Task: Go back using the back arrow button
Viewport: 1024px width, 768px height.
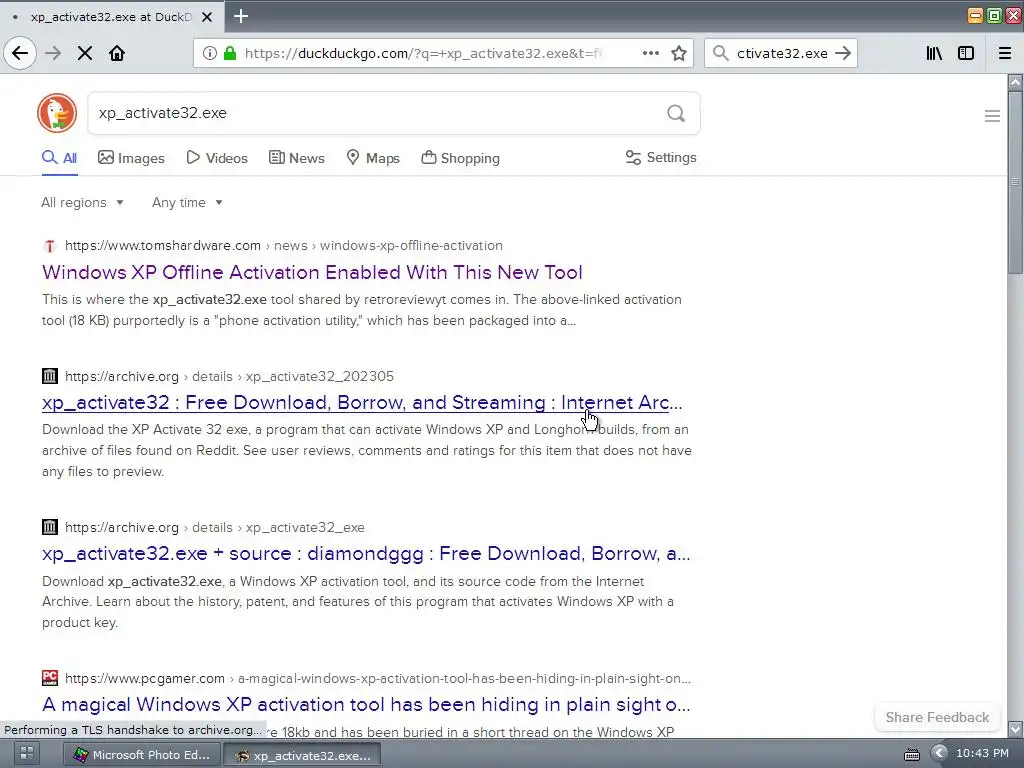Action: pos(20,53)
